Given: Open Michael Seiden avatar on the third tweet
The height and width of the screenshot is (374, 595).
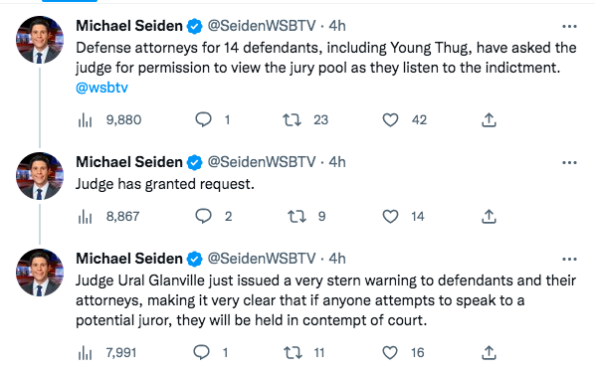Looking at the screenshot, I should click(x=40, y=272).
